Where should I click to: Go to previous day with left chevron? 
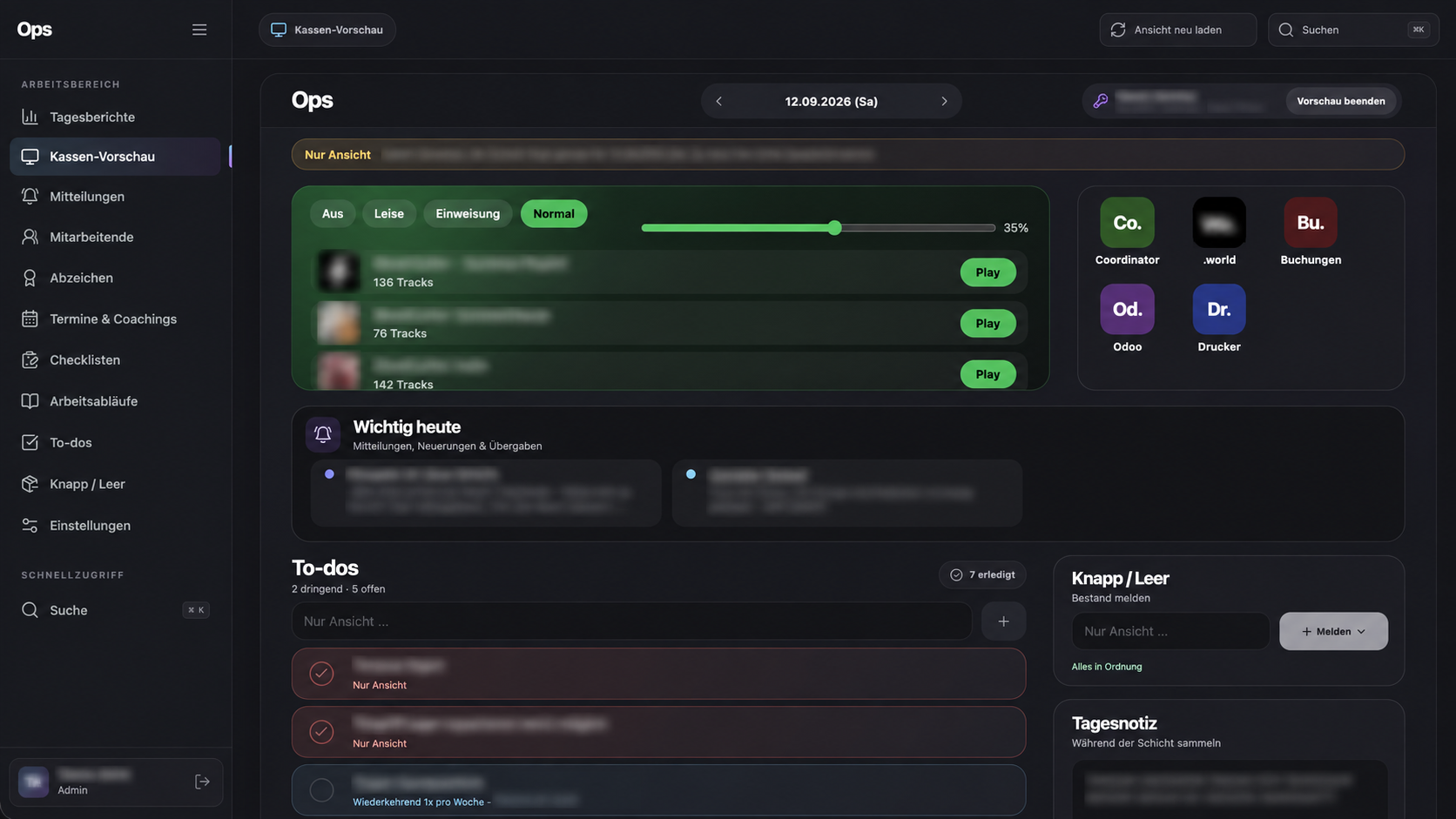point(719,101)
